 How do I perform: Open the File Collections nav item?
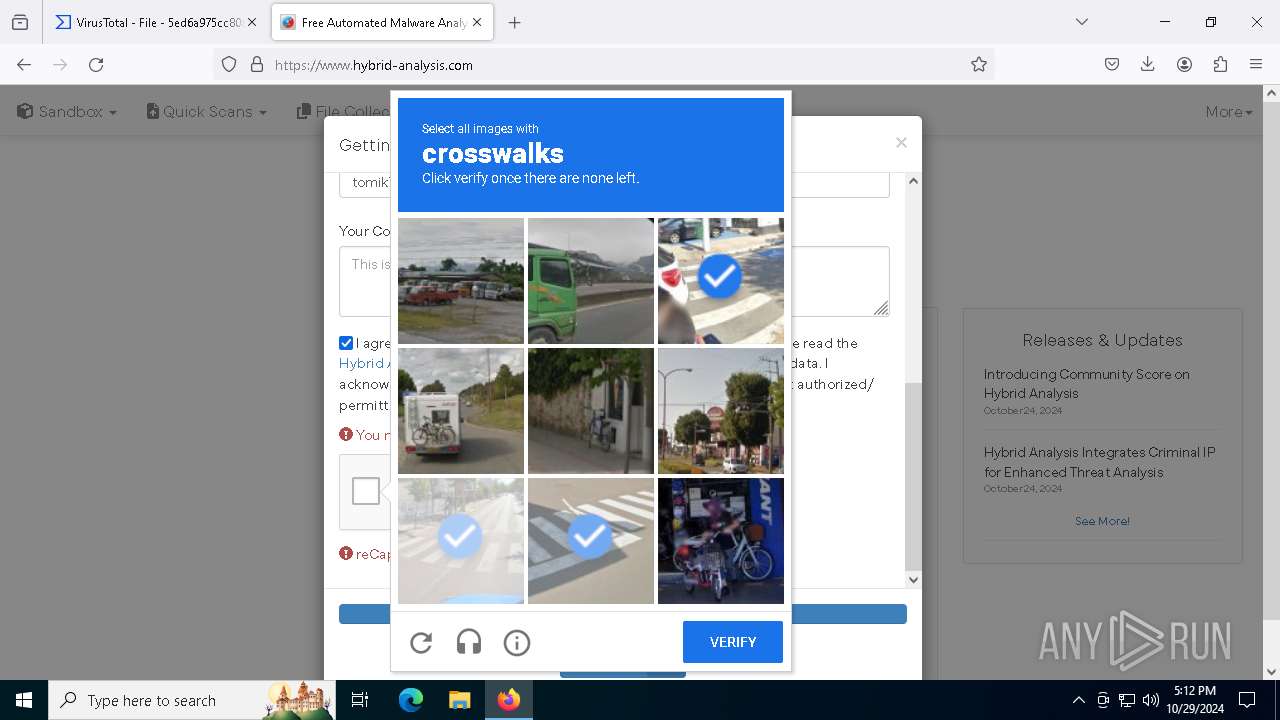point(343,112)
